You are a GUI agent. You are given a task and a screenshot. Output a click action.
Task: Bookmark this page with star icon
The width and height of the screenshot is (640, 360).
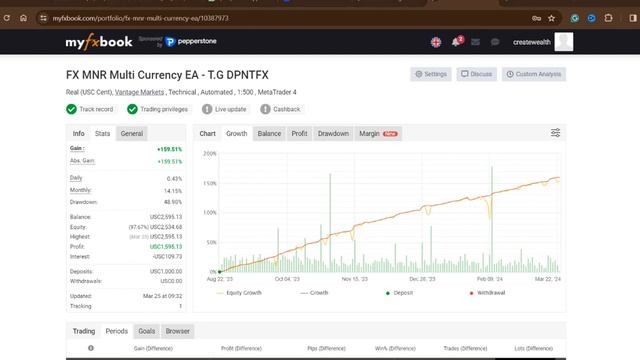click(x=551, y=18)
